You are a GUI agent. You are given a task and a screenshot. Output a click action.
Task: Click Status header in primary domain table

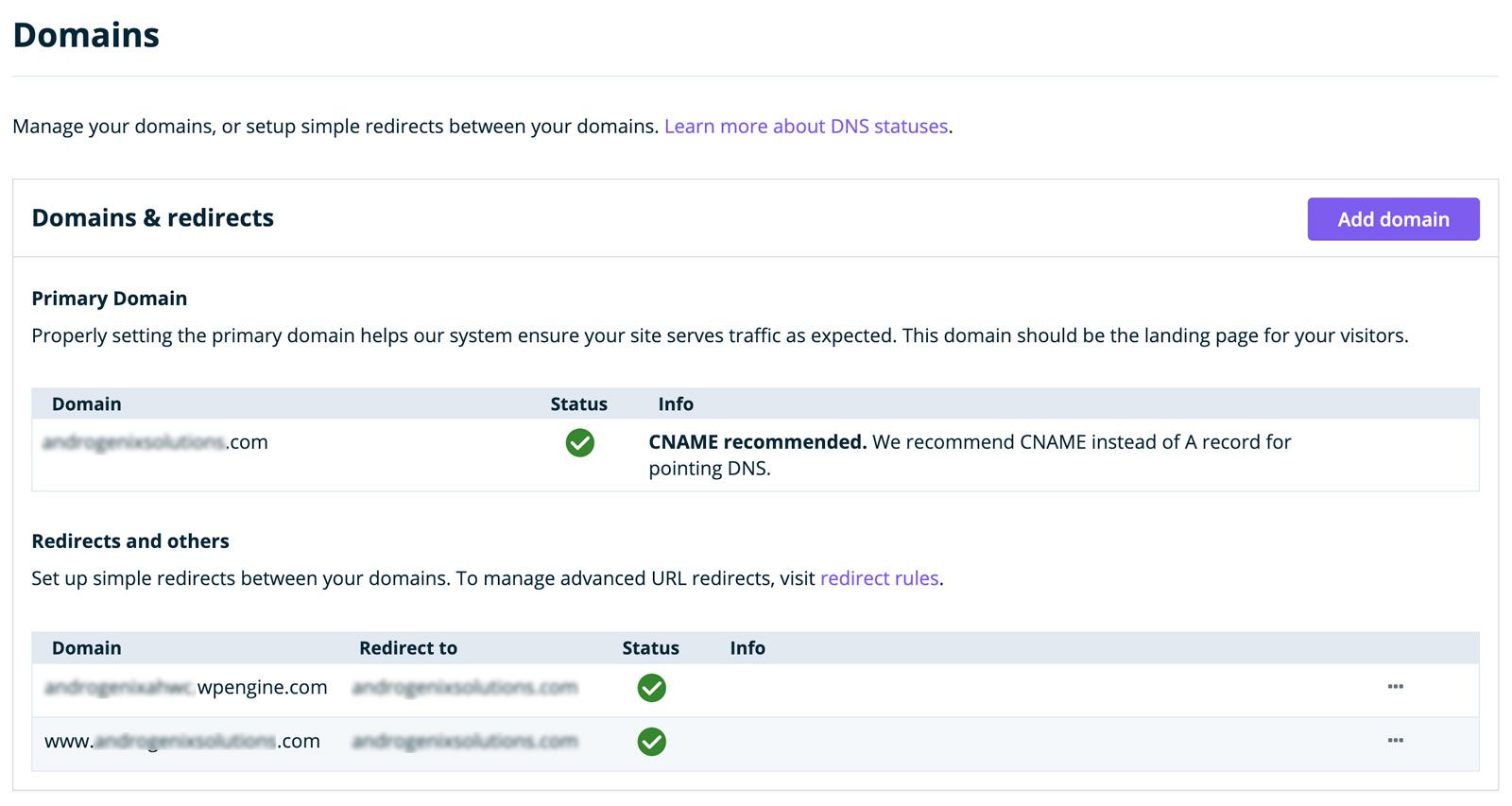click(578, 404)
